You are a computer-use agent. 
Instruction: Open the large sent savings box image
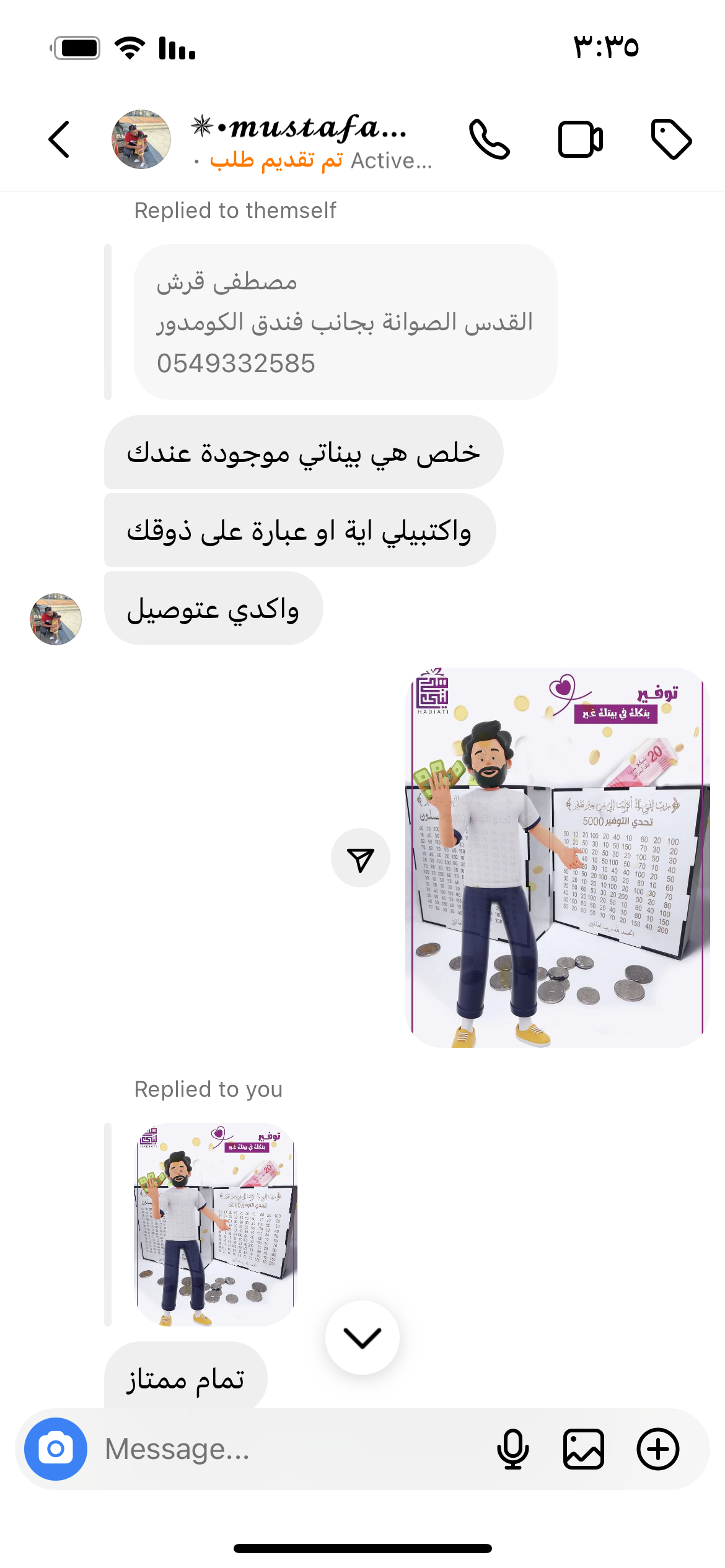(x=558, y=858)
